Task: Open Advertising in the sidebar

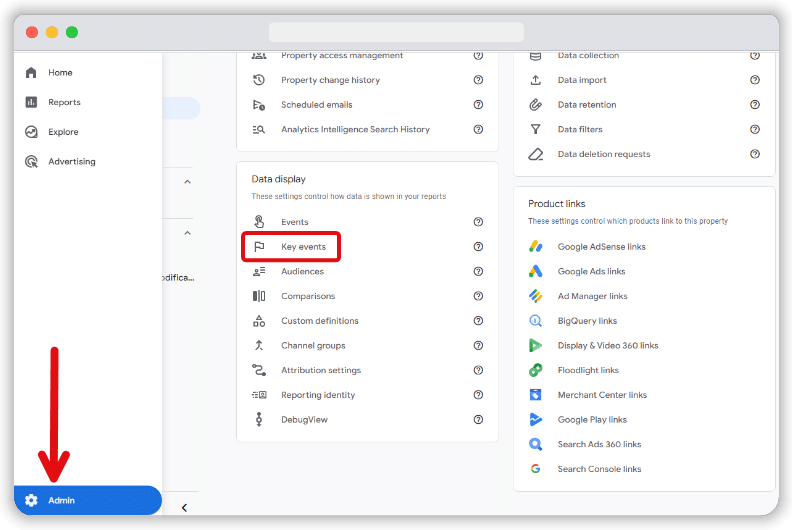Action: [x=72, y=162]
